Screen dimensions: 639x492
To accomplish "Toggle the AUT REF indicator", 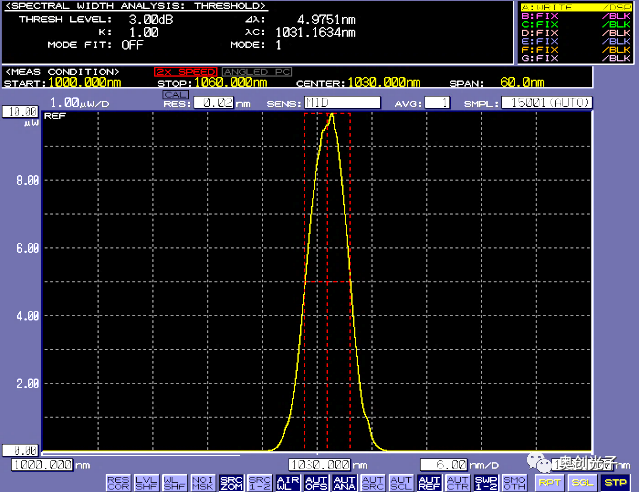I will [429, 483].
